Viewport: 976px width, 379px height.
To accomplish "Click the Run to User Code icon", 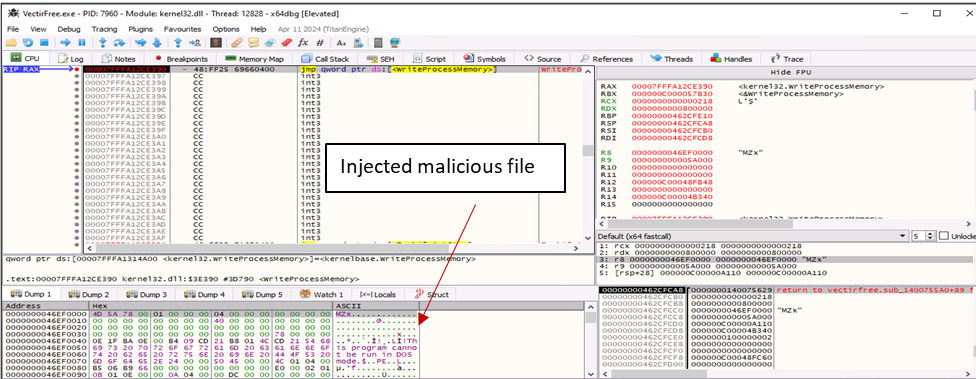I will pos(195,43).
